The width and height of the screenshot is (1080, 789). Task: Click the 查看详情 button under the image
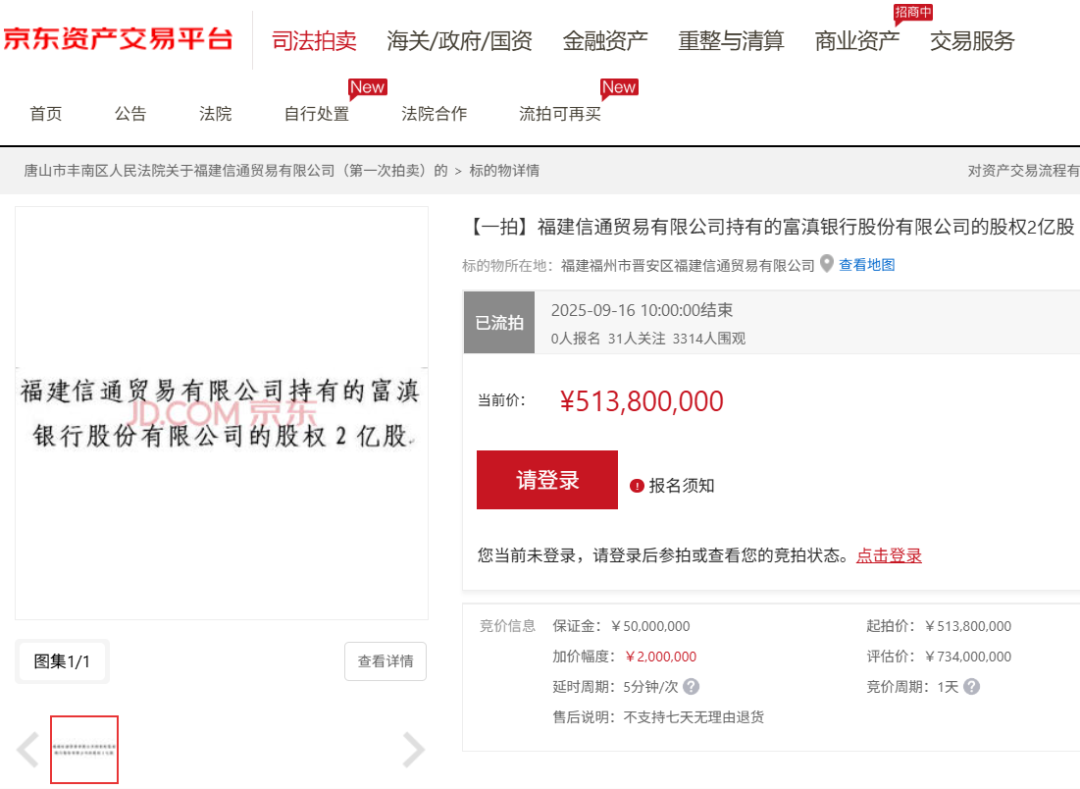[x=386, y=662]
